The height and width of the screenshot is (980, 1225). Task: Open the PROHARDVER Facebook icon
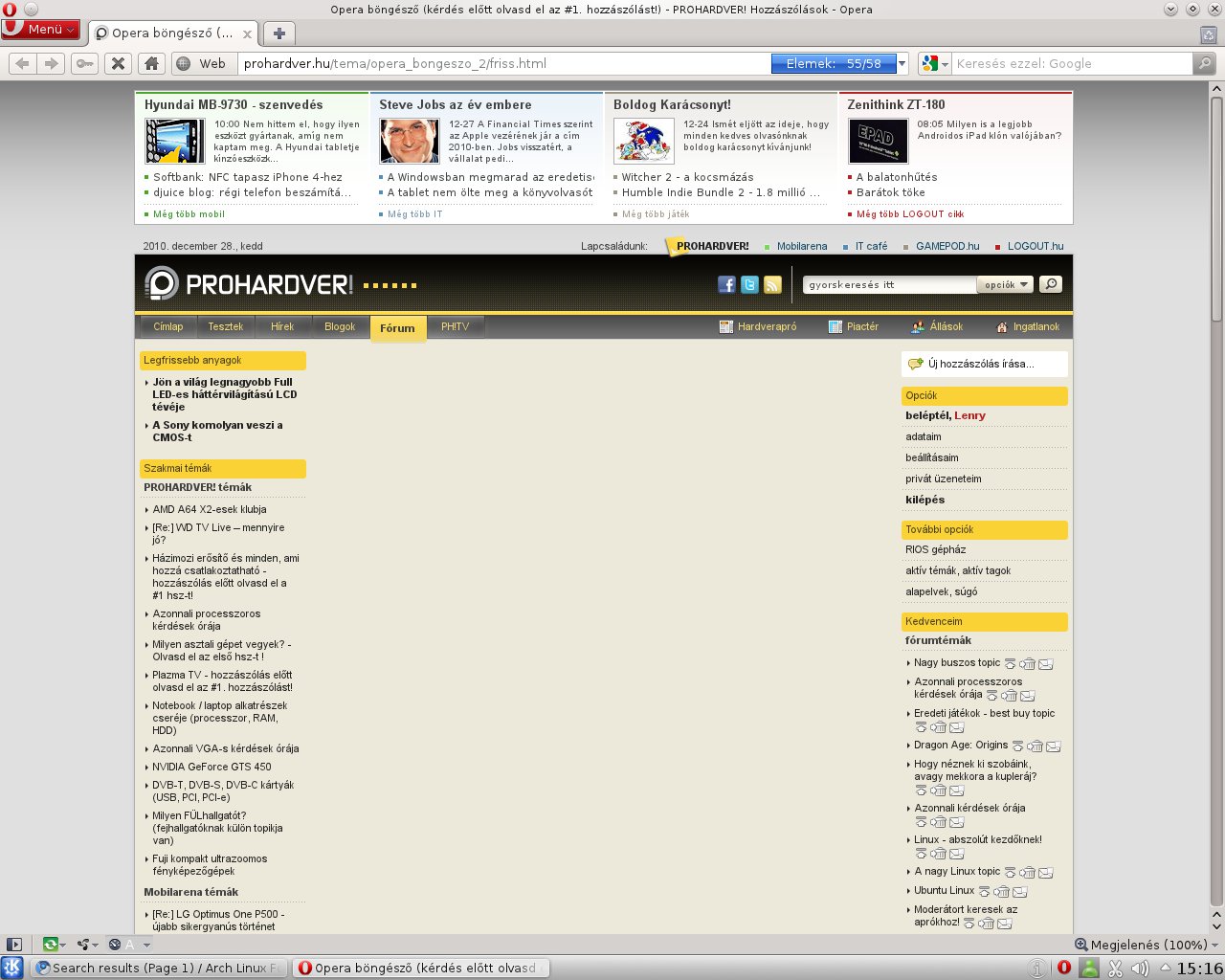click(726, 284)
